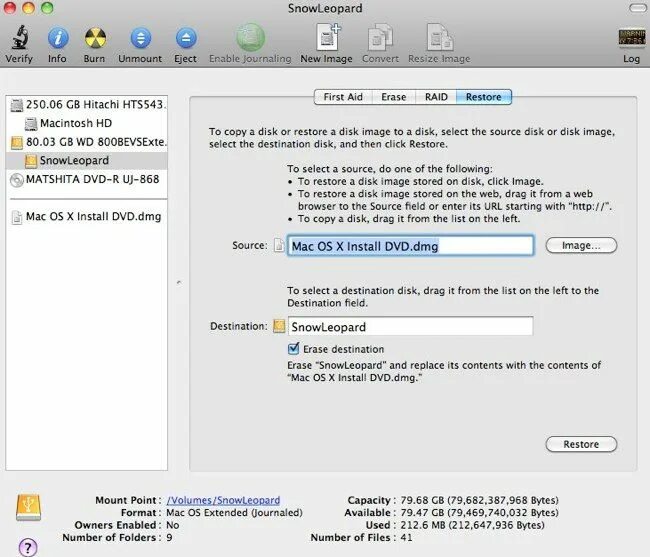The image size is (650, 557).
Task: Uncheck Erase destination checkbox
Action: [293, 349]
